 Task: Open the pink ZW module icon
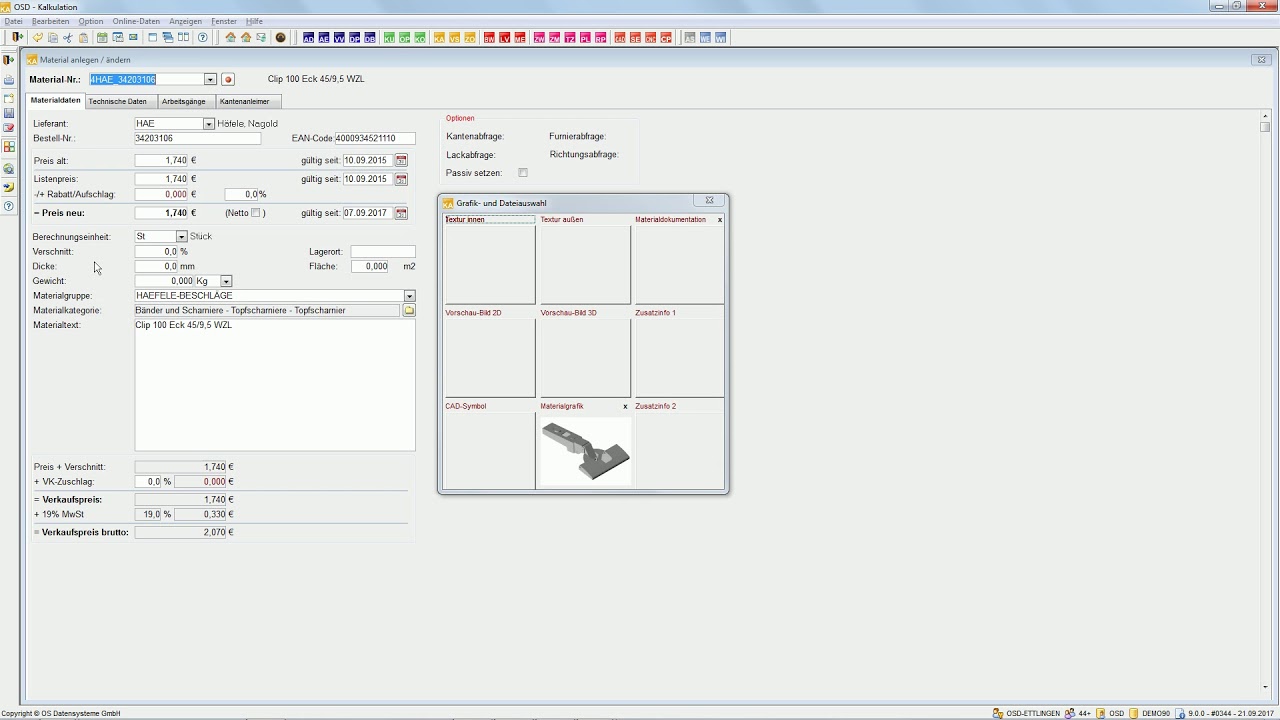[x=540, y=38]
